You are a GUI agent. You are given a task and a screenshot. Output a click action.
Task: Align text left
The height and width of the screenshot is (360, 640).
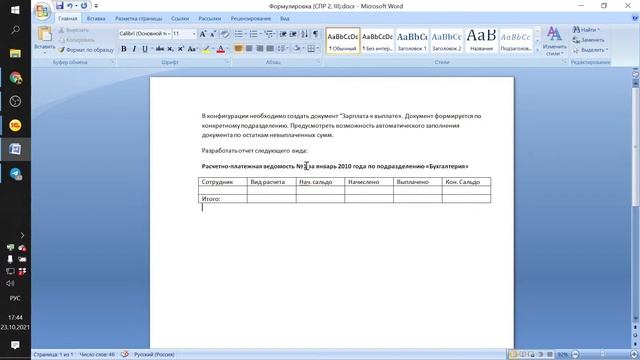point(238,49)
